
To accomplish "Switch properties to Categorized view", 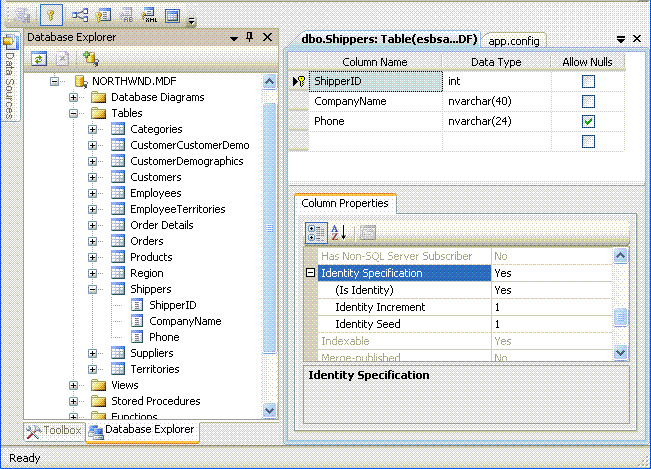I will (x=316, y=233).
